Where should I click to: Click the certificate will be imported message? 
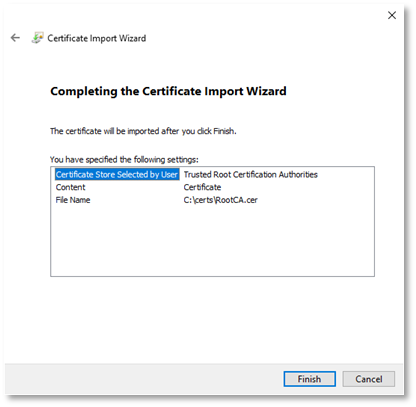tap(143, 131)
